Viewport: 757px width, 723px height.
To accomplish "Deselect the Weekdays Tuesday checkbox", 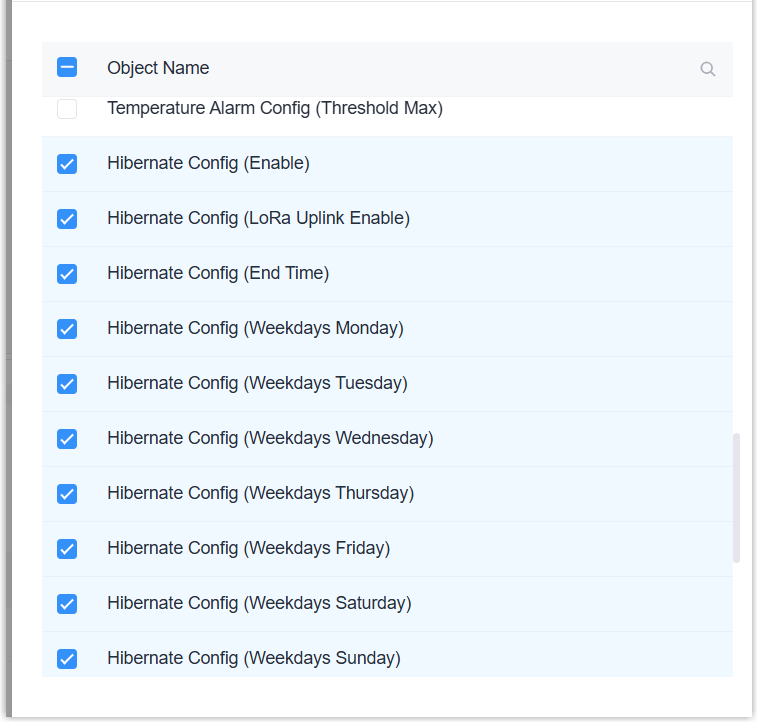I will [67, 384].
